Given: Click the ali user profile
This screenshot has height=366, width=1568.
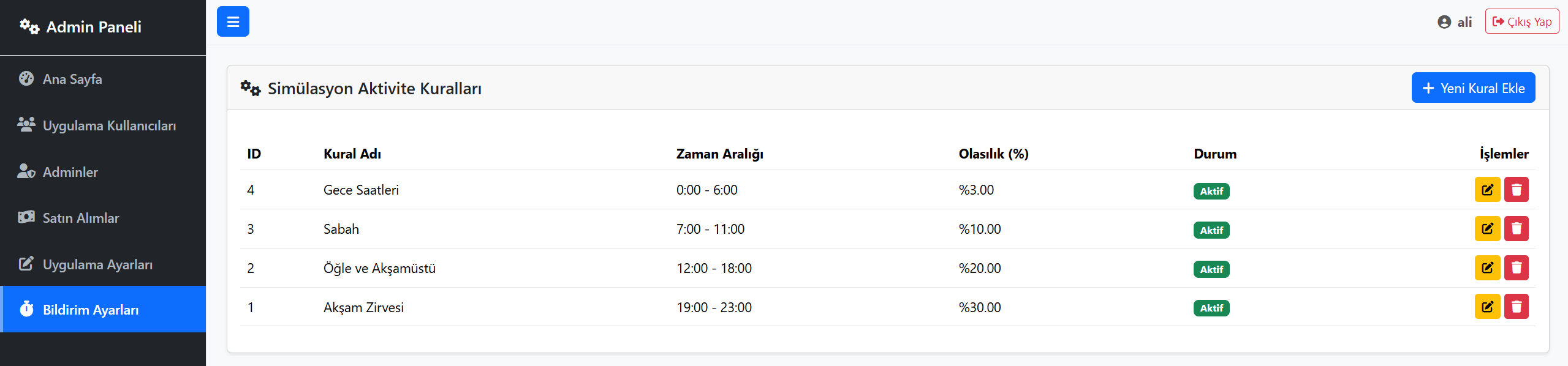Looking at the screenshot, I should [x=1455, y=22].
